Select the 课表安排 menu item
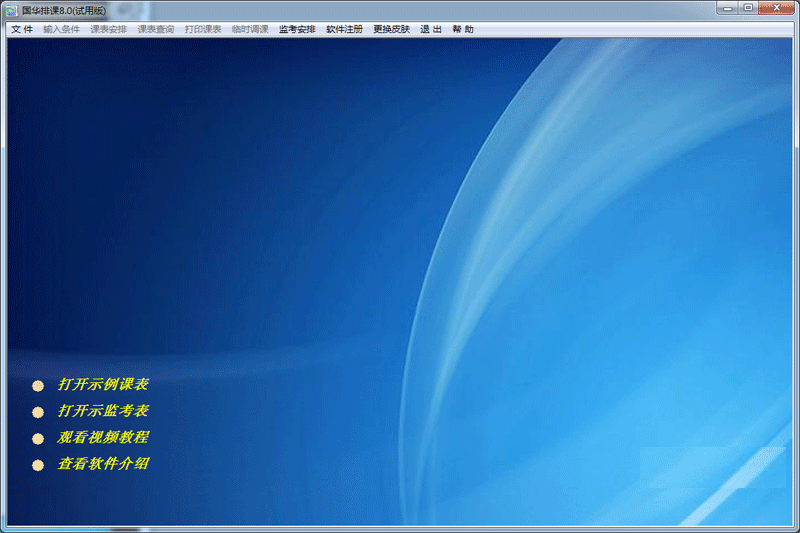 coord(108,29)
